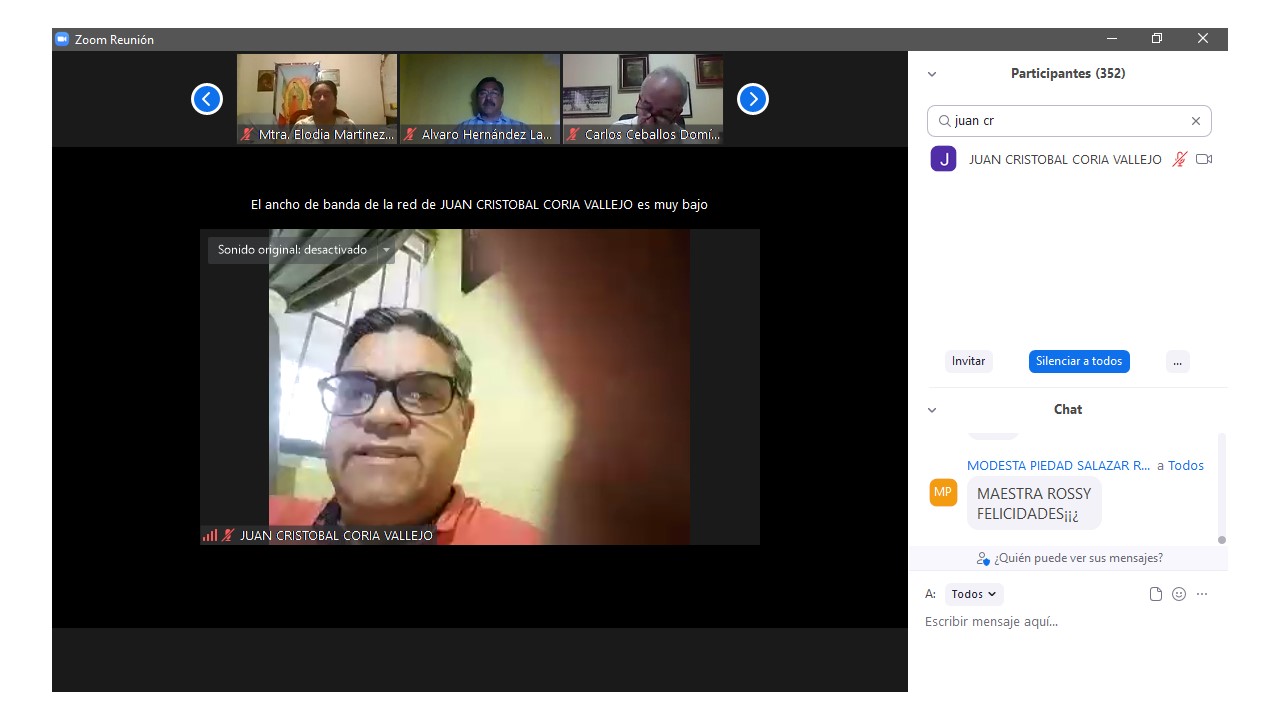Clear the participant search field
This screenshot has width=1280, height=720.
coord(1195,121)
